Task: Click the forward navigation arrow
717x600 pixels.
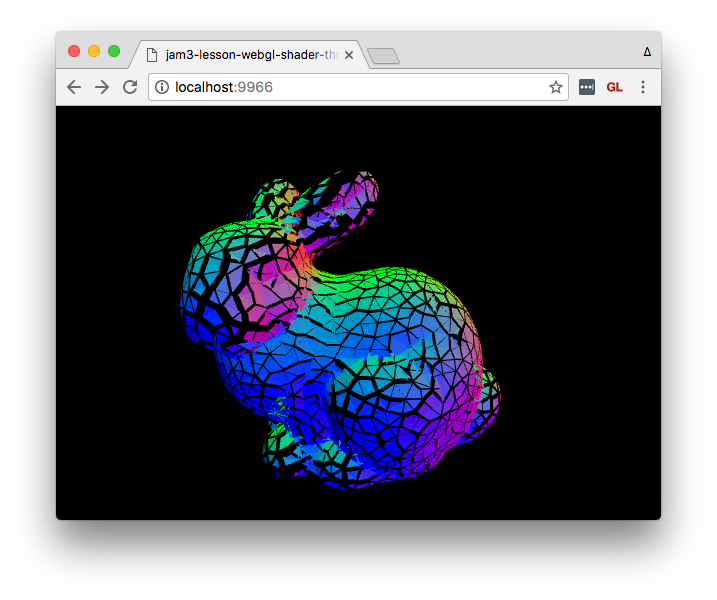Action: tap(102, 87)
